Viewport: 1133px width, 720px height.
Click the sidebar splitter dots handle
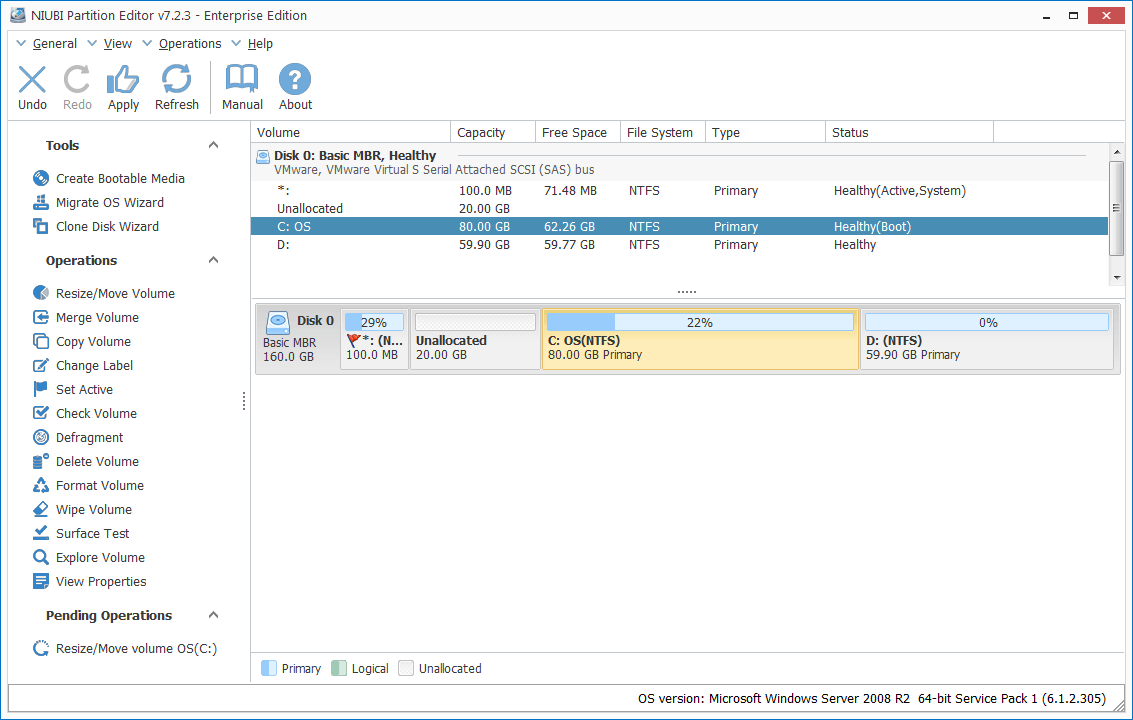(244, 401)
